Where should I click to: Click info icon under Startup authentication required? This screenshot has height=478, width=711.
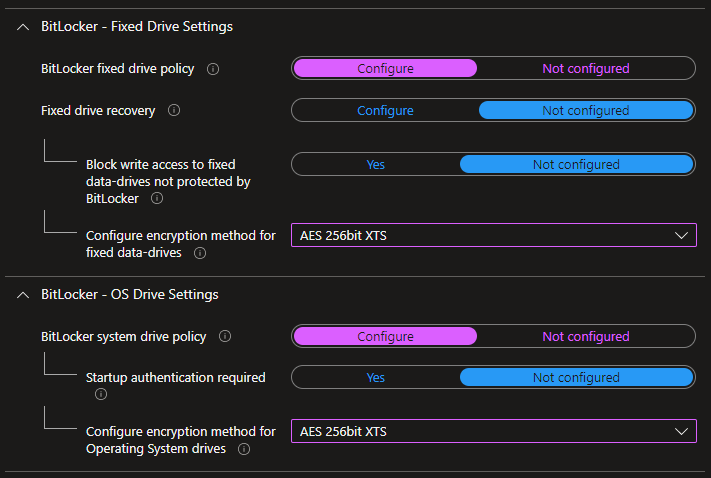click(100, 394)
